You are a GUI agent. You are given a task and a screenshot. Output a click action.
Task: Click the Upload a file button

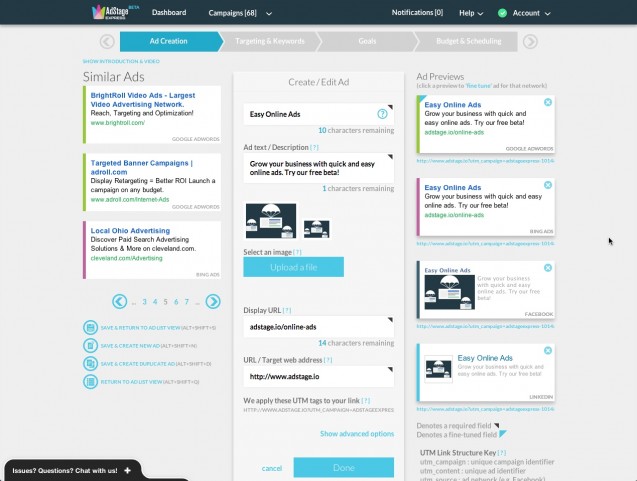click(x=293, y=267)
